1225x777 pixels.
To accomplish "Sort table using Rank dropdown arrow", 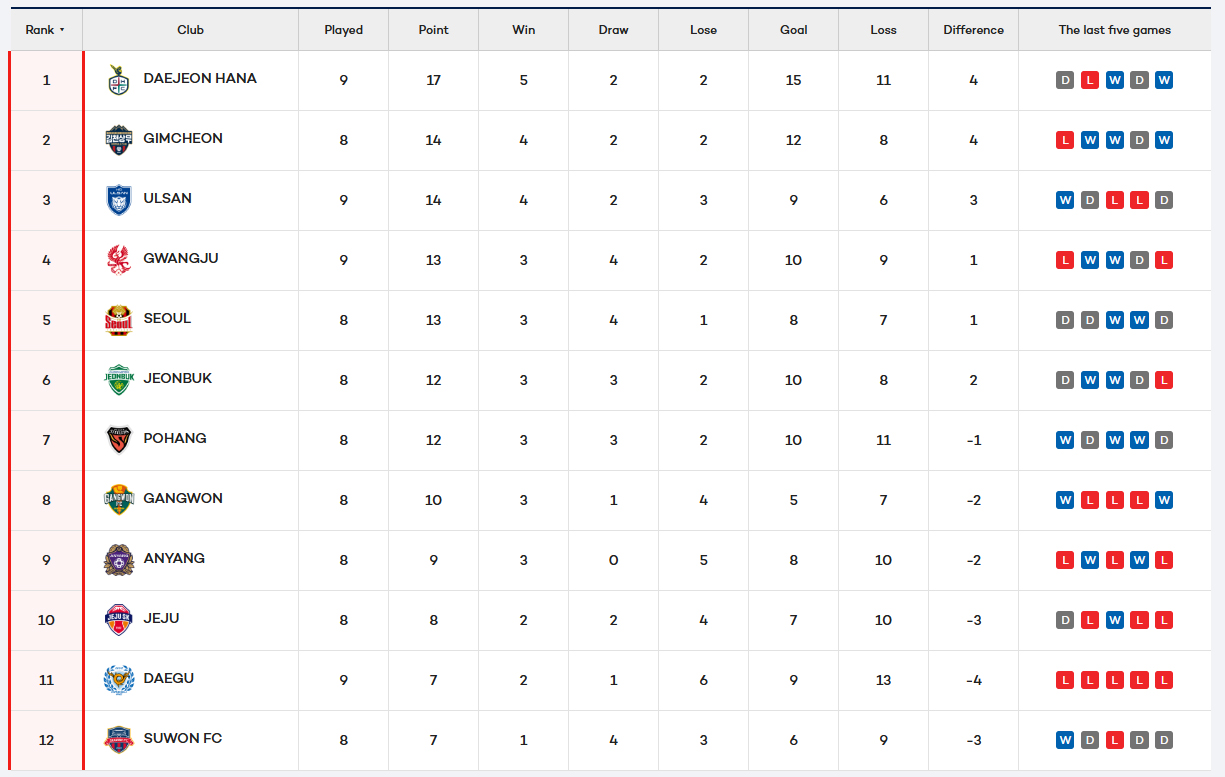I will [x=62, y=30].
